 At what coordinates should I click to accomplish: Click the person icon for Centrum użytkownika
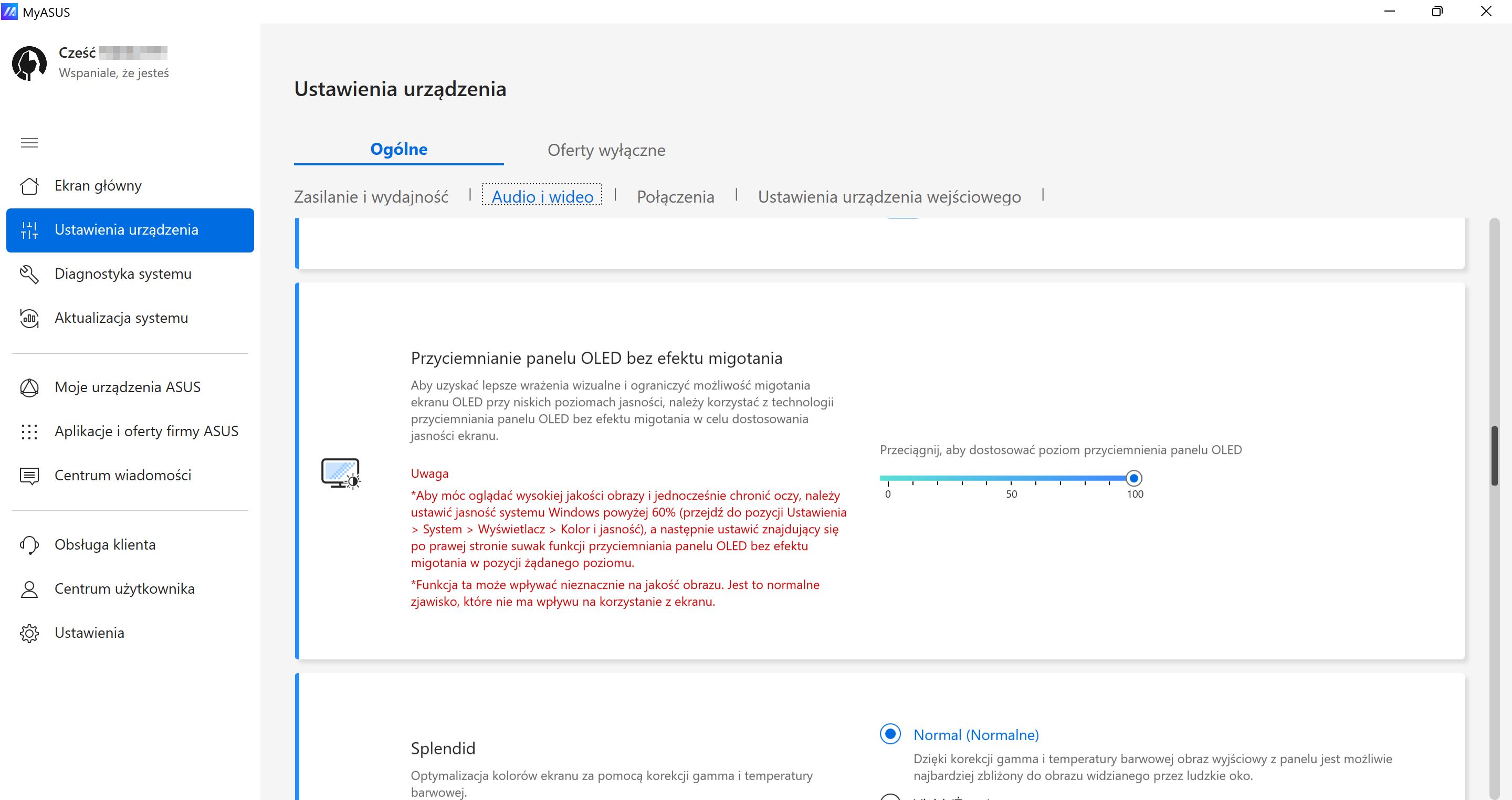coord(29,588)
